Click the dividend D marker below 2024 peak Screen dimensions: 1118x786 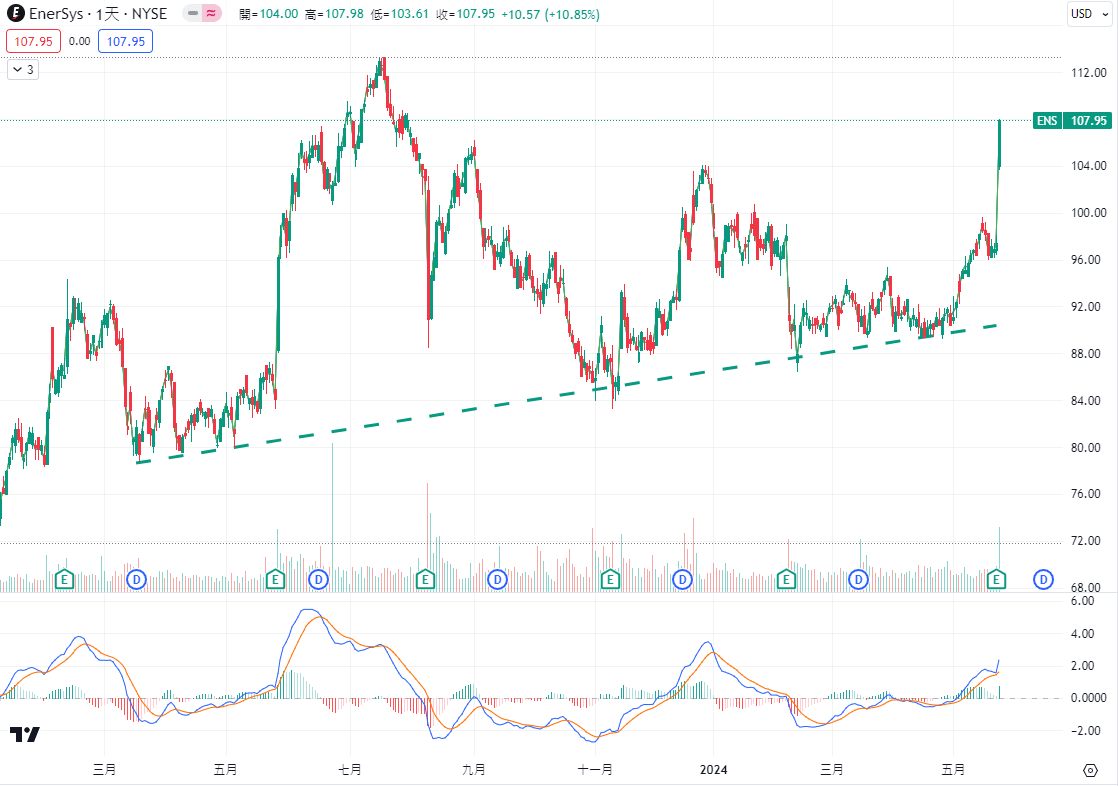click(682, 578)
